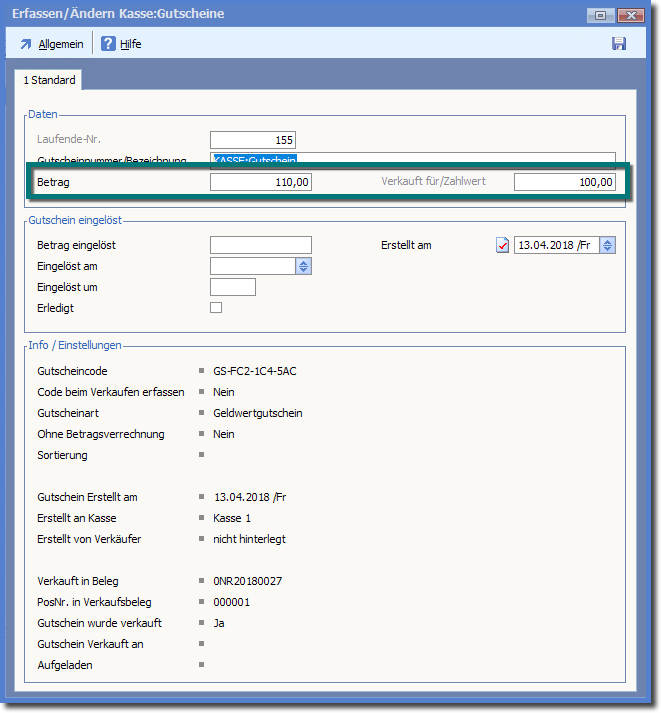Click the Laufende-Nr. field showing 155
Image resolution: width=661 pixels, height=713 pixels.
(x=253, y=140)
